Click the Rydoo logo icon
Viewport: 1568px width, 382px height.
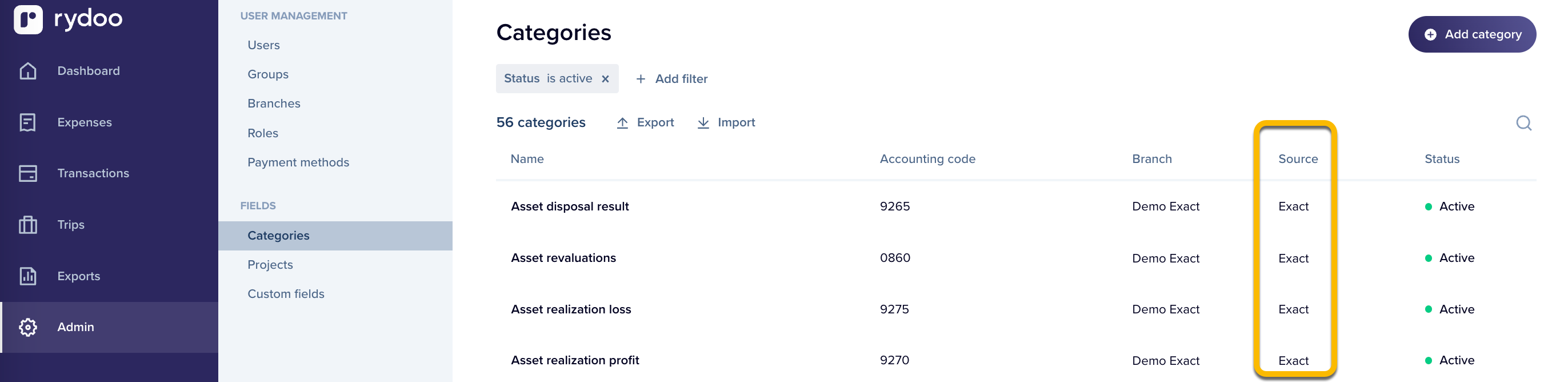pyautogui.click(x=28, y=19)
